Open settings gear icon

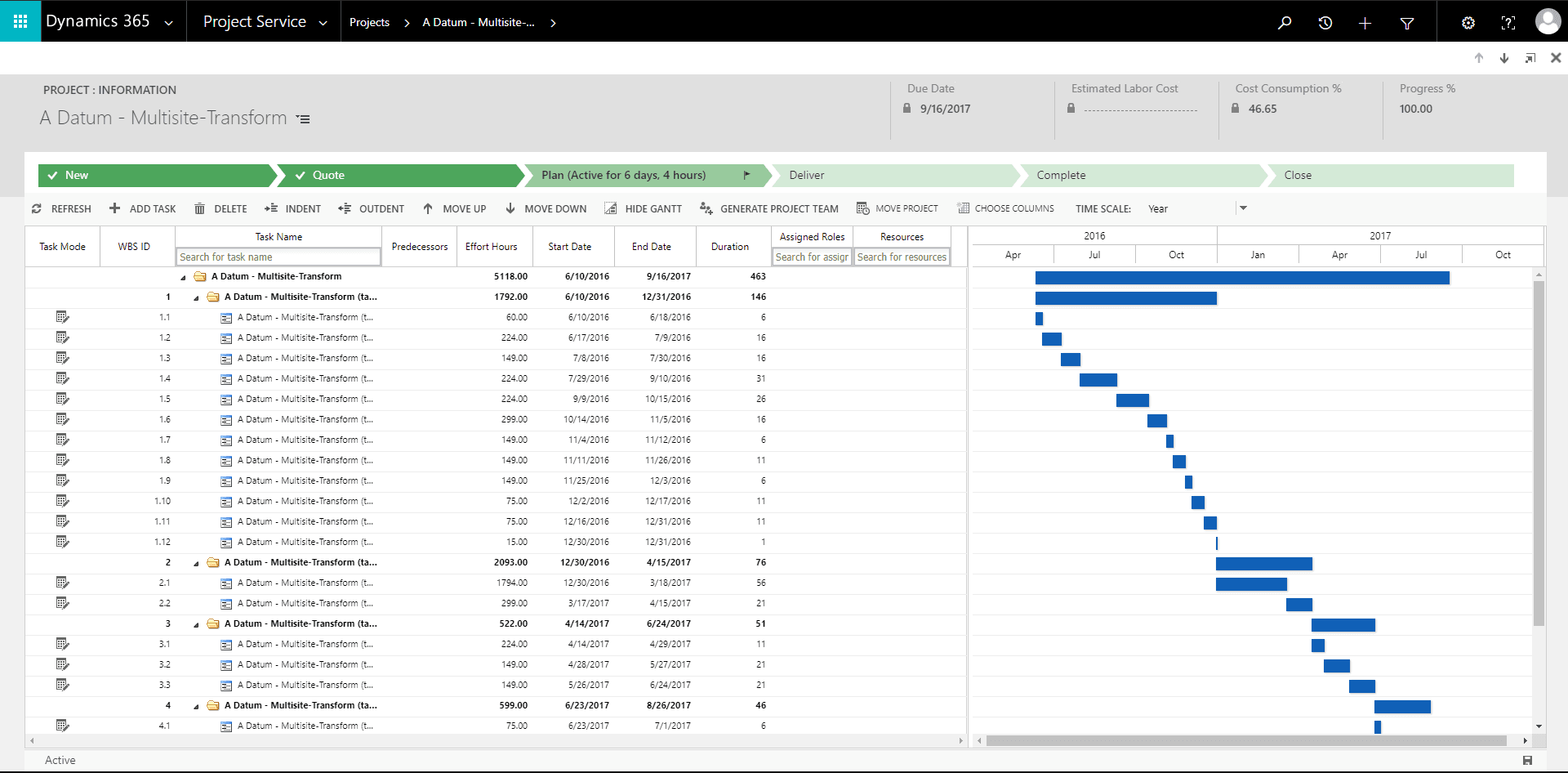[1468, 23]
